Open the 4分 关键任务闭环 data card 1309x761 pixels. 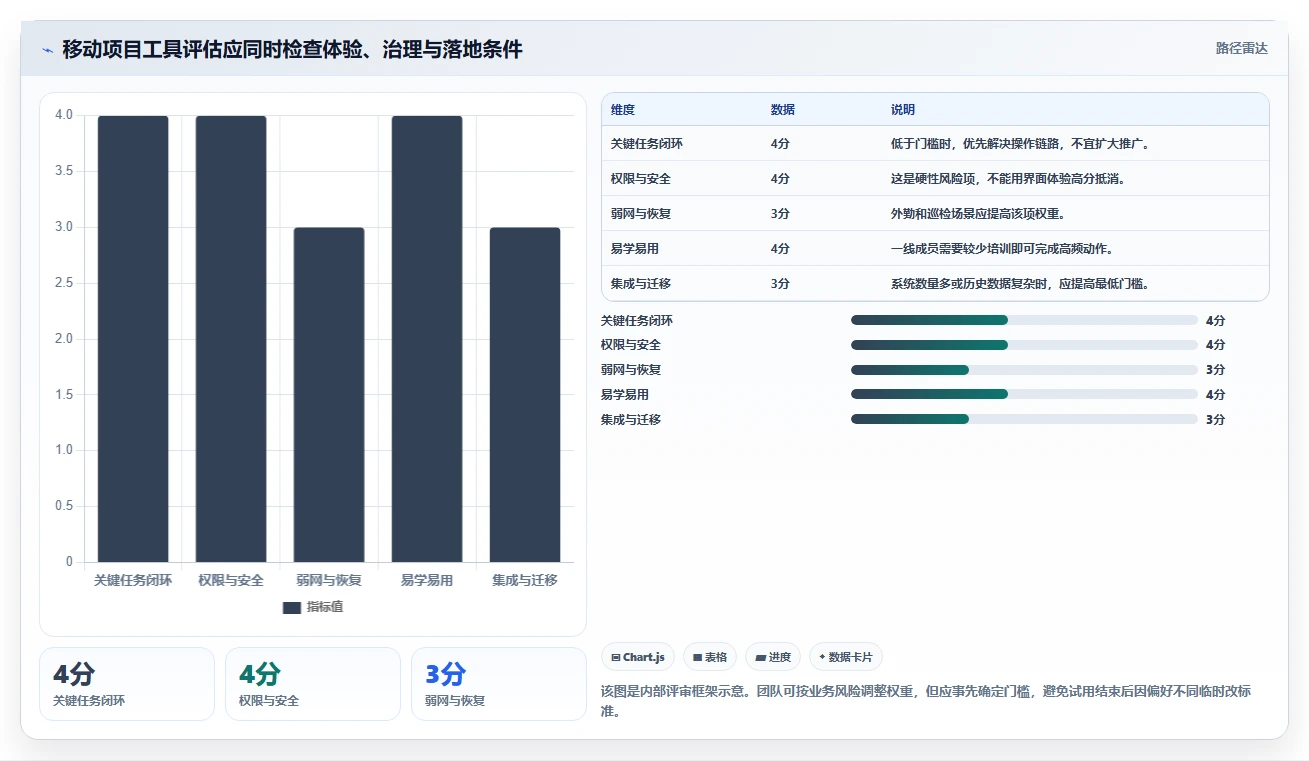127,684
